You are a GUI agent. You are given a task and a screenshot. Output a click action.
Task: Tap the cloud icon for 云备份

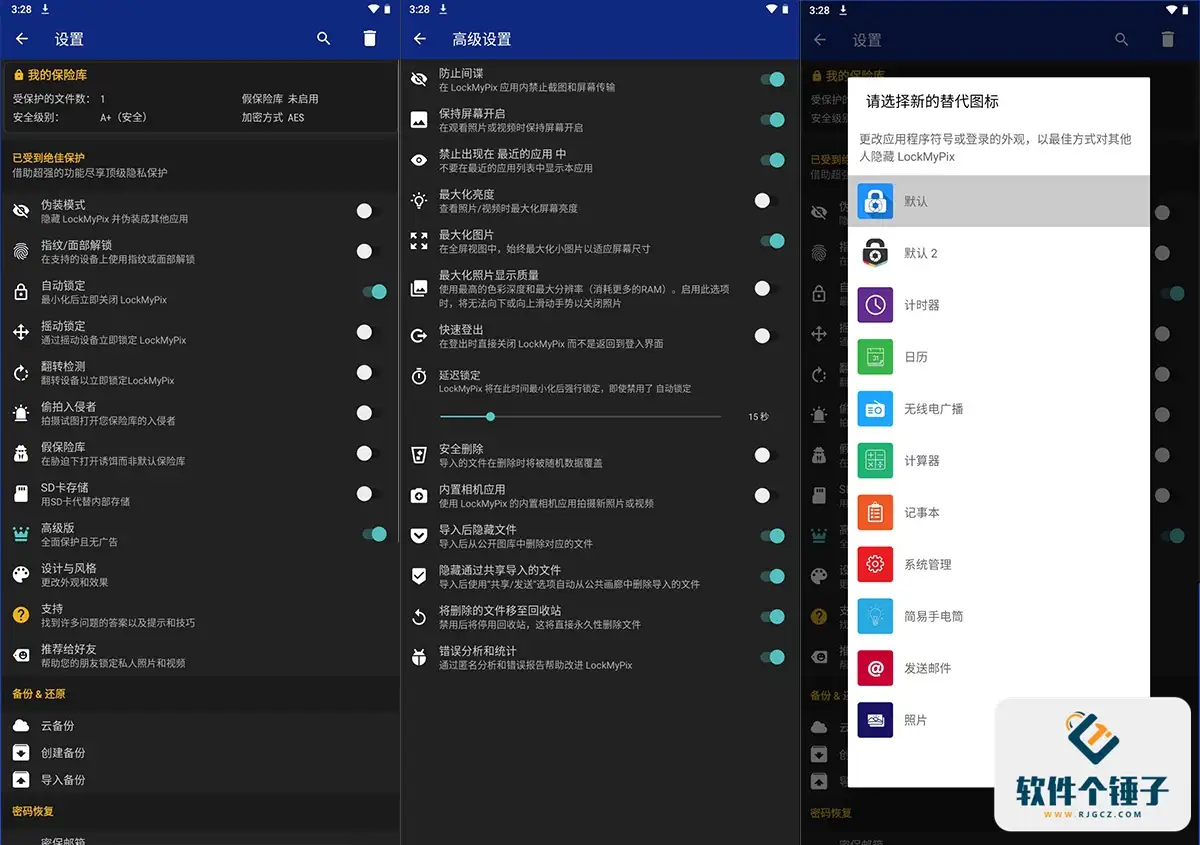21,726
